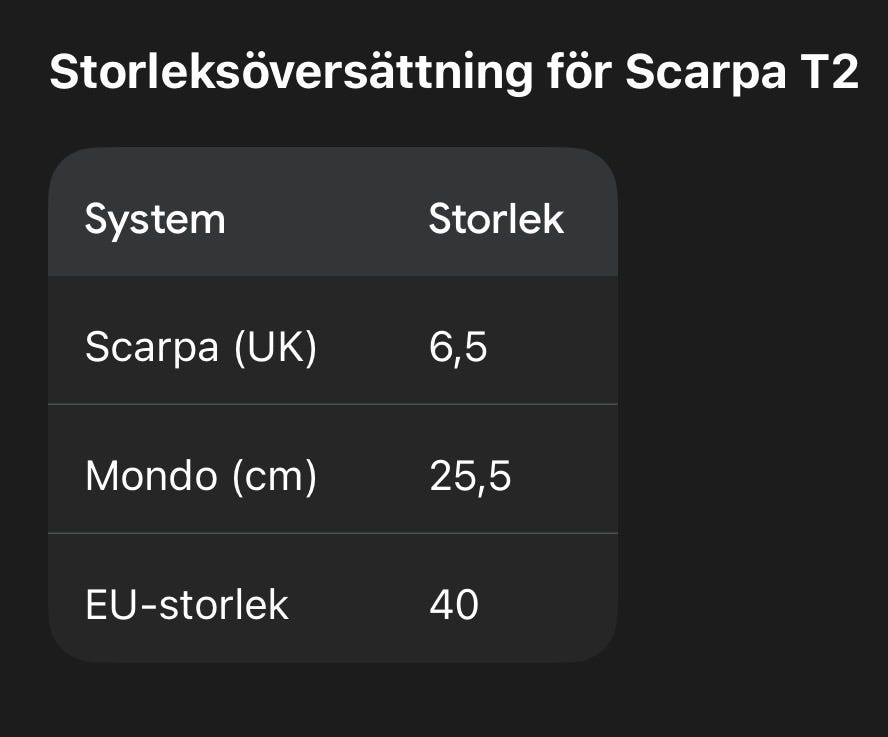Click the 25,5 Mondo value
888x737 pixels.
(x=470, y=477)
